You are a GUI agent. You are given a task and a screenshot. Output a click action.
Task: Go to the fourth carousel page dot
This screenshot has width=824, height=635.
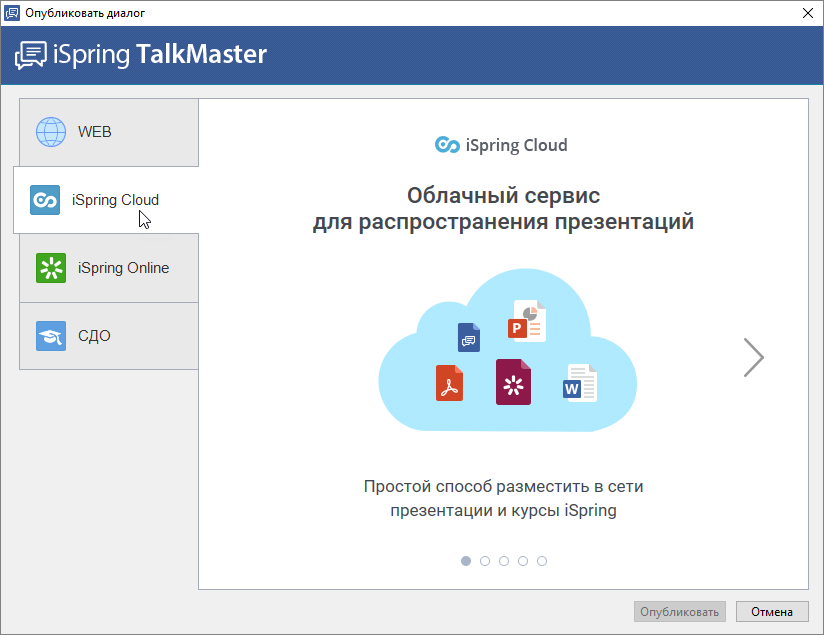coord(523,561)
